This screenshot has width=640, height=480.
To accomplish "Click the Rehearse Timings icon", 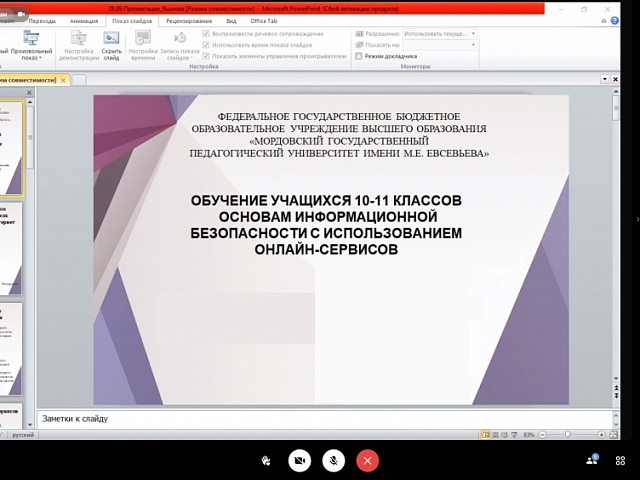I will tap(143, 42).
